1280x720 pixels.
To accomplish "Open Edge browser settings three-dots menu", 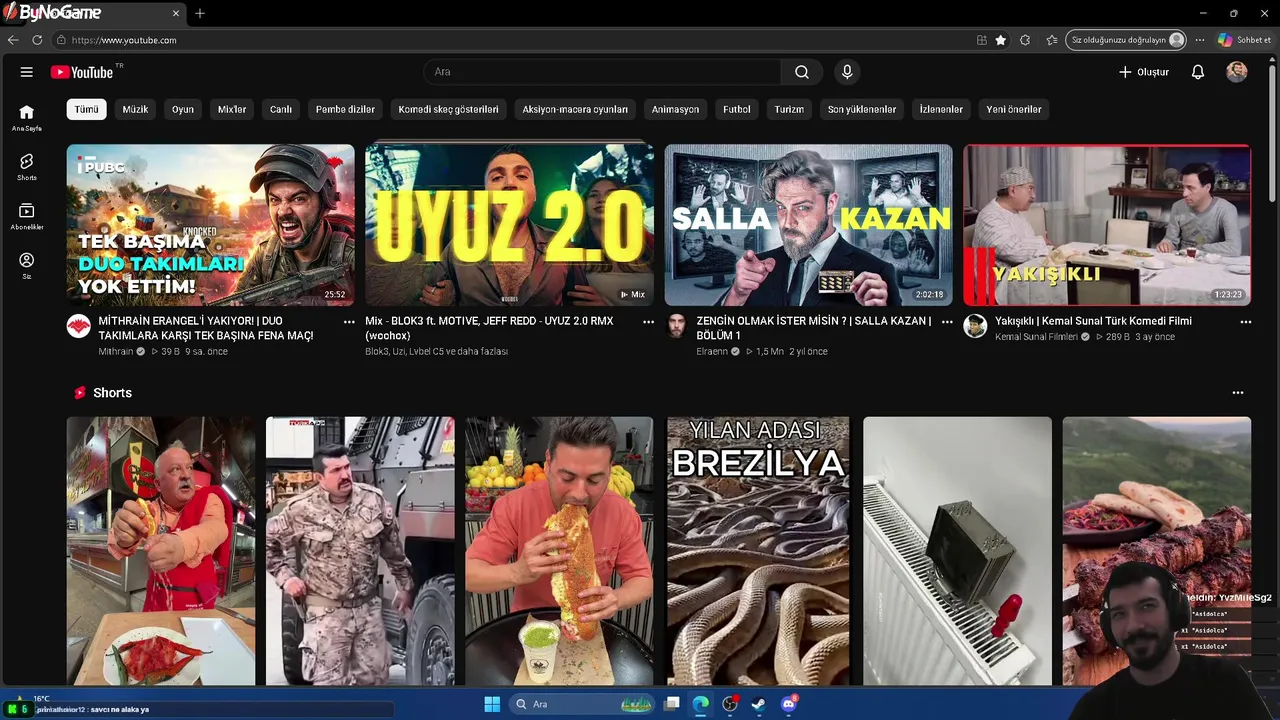I will (x=1200, y=40).
